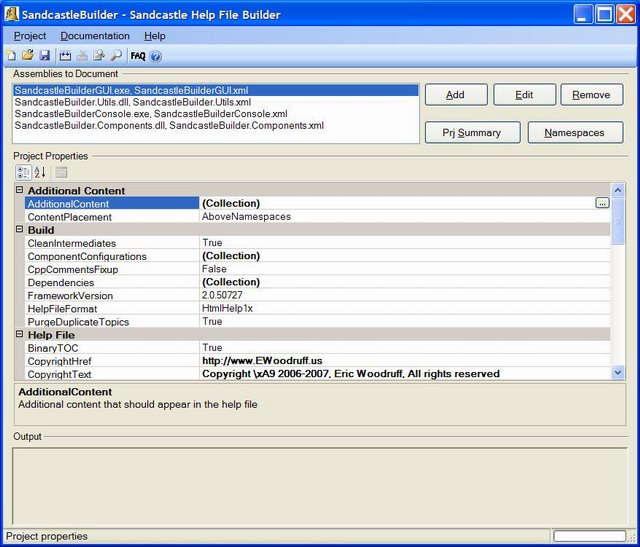Click property grid scroll up arrow

pyautogui.click(x=618, y=190)
